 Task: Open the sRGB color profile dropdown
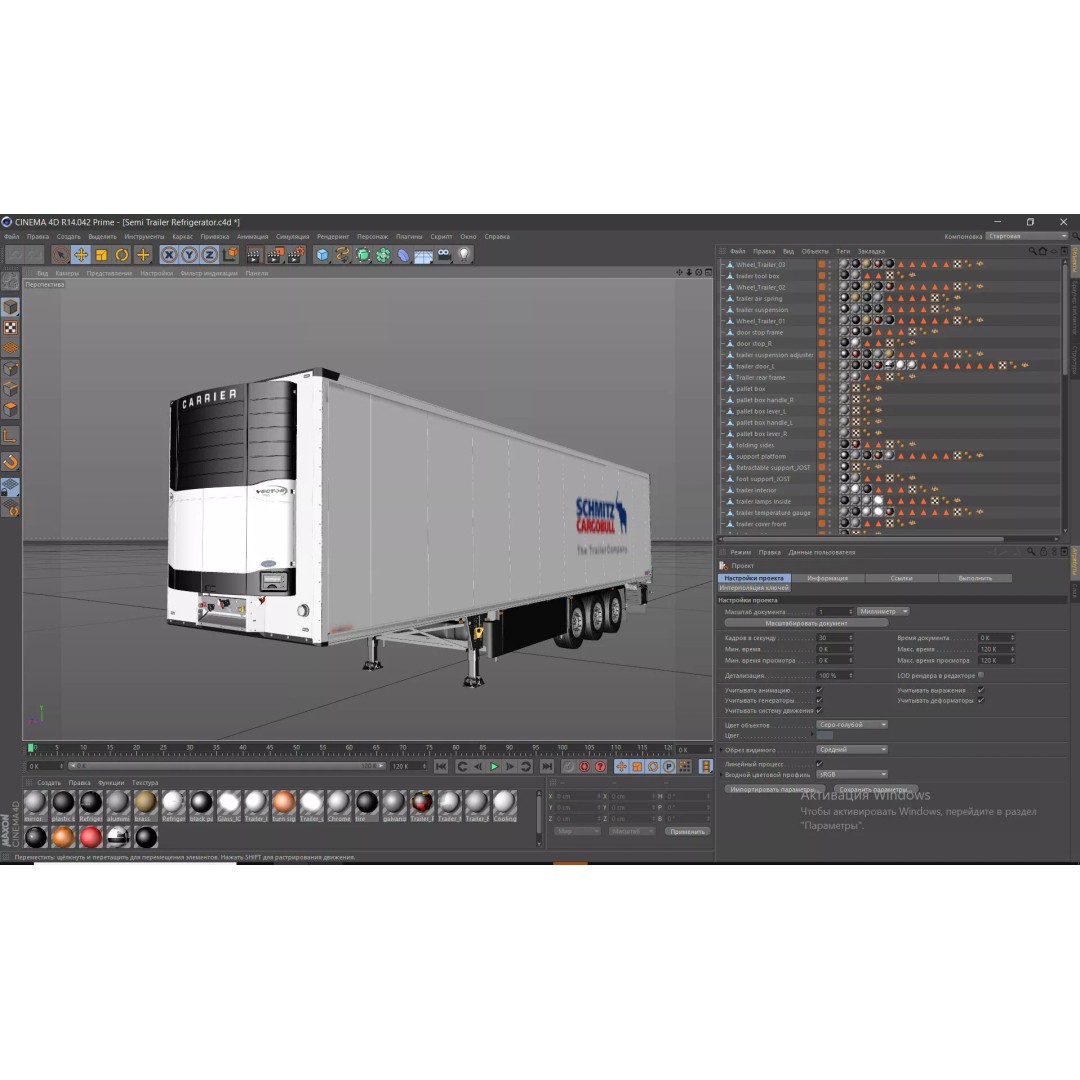click(852, 774)
